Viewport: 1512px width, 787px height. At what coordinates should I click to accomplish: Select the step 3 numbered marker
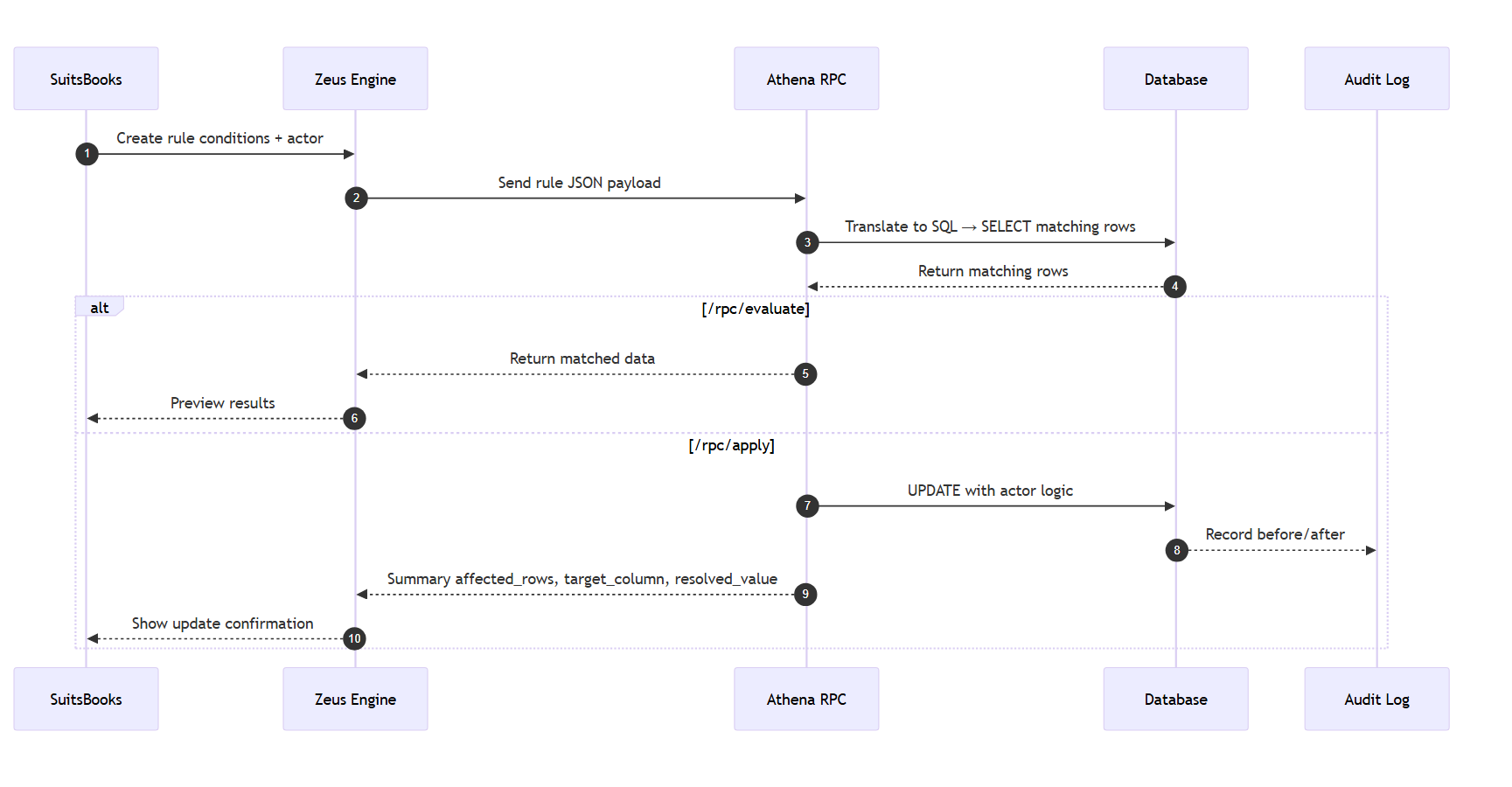[x=807, y=242]
